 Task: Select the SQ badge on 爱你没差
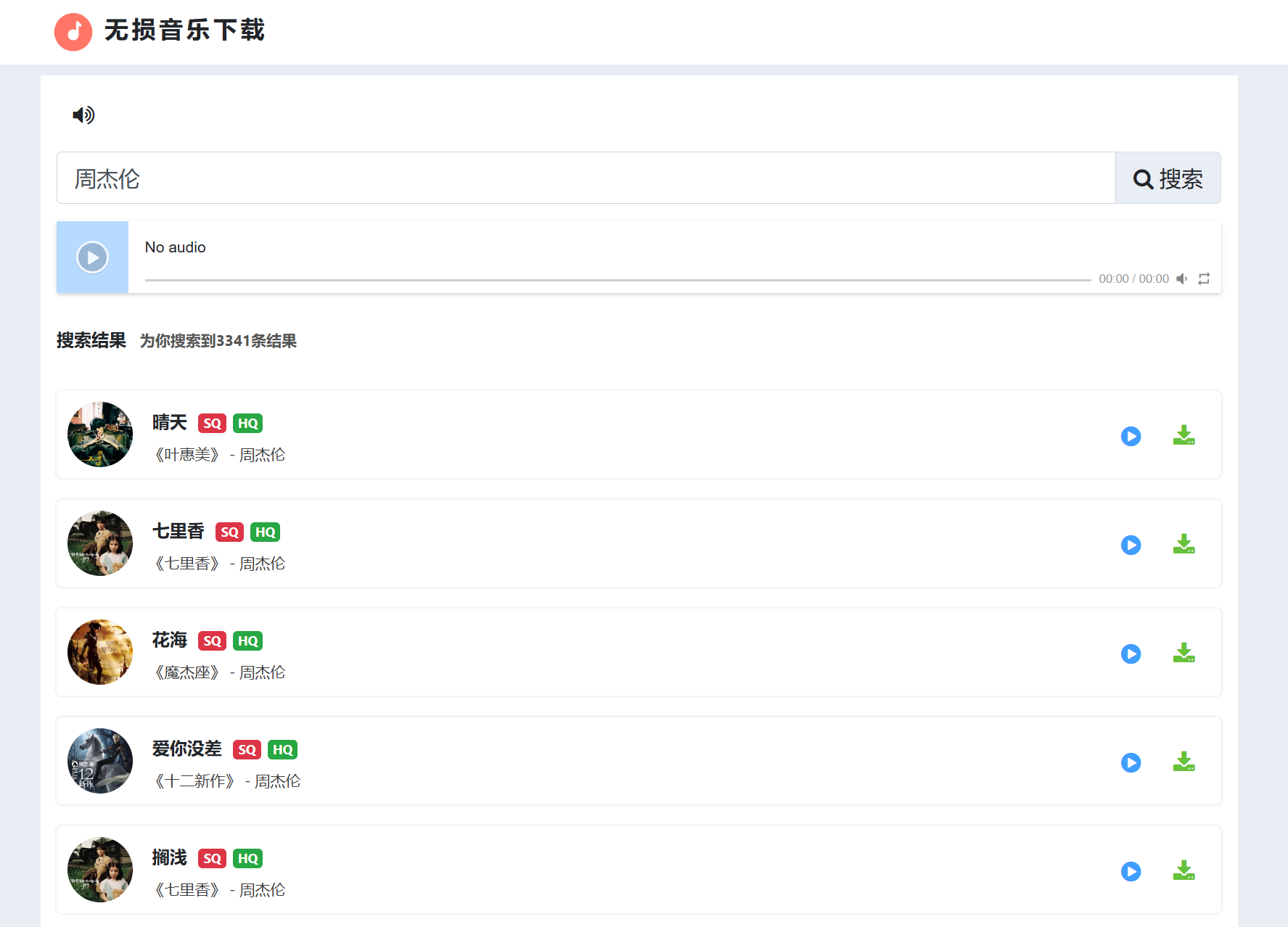tap(247, 749)
